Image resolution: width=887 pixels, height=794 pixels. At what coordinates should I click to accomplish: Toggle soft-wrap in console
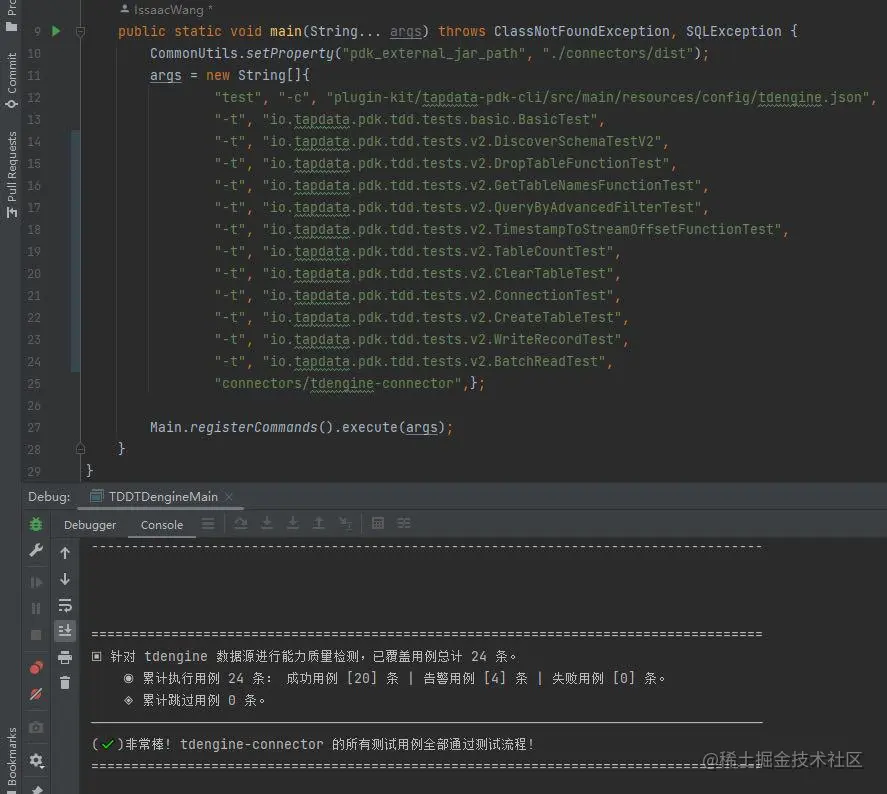[x=65, y=606]
